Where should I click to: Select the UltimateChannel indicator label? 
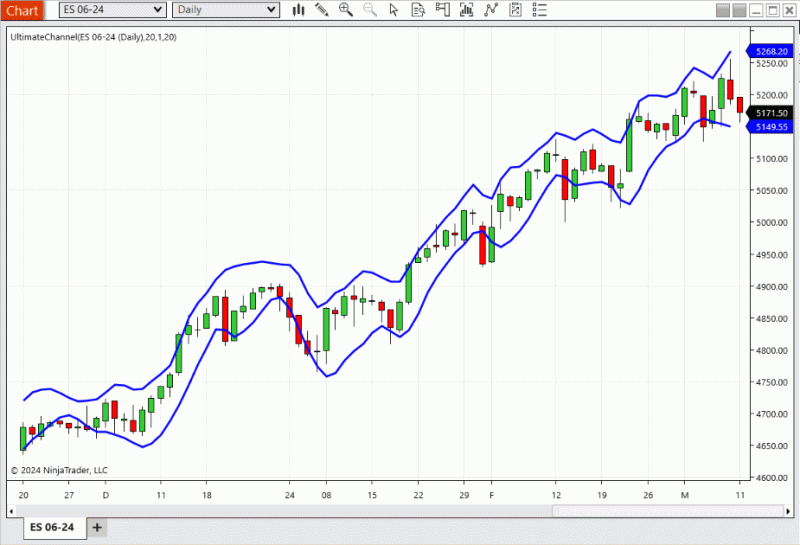tap(93, 37)
